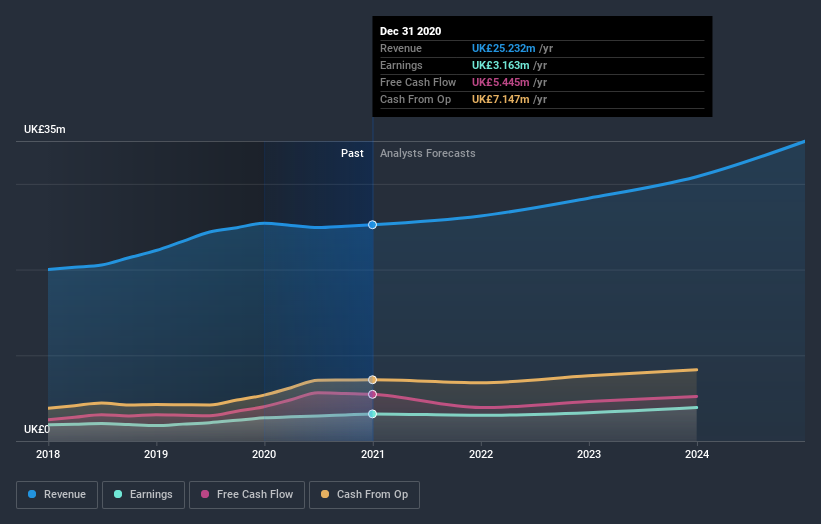The height and width of the screenshot is (524, 821).
Task: Click the UK£0 y-axis label
Action: point(37,429)
